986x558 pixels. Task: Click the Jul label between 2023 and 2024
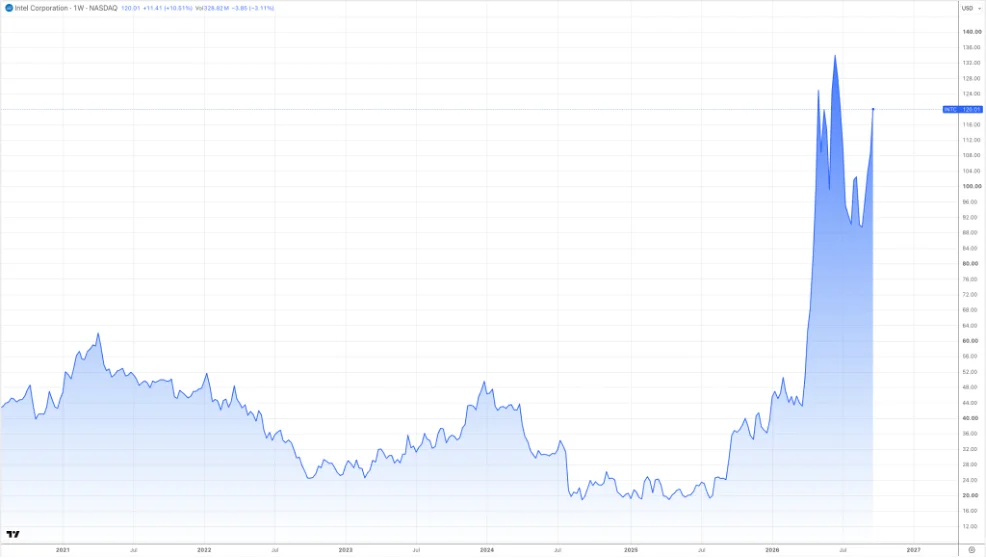416,550
